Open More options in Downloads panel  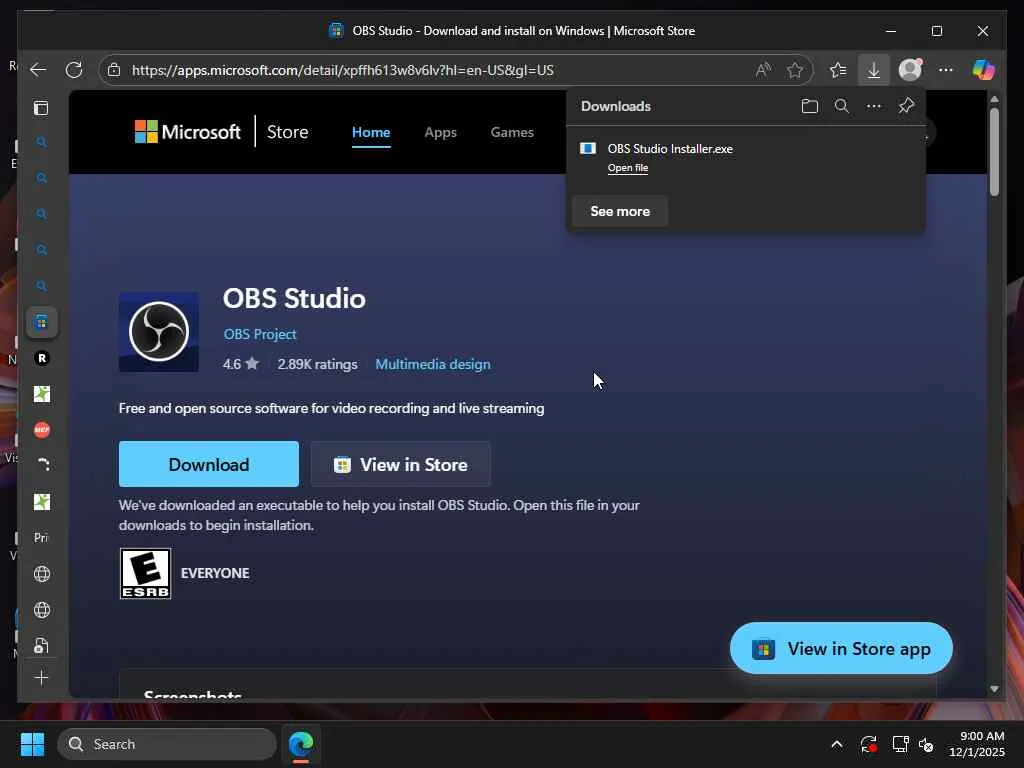tap(874, 106)
